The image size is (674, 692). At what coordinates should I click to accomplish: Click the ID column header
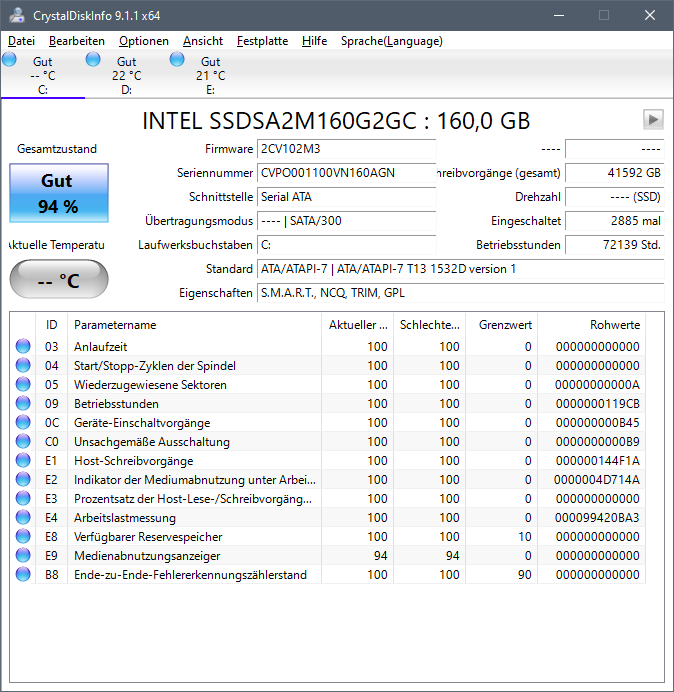tap(51, 325)
